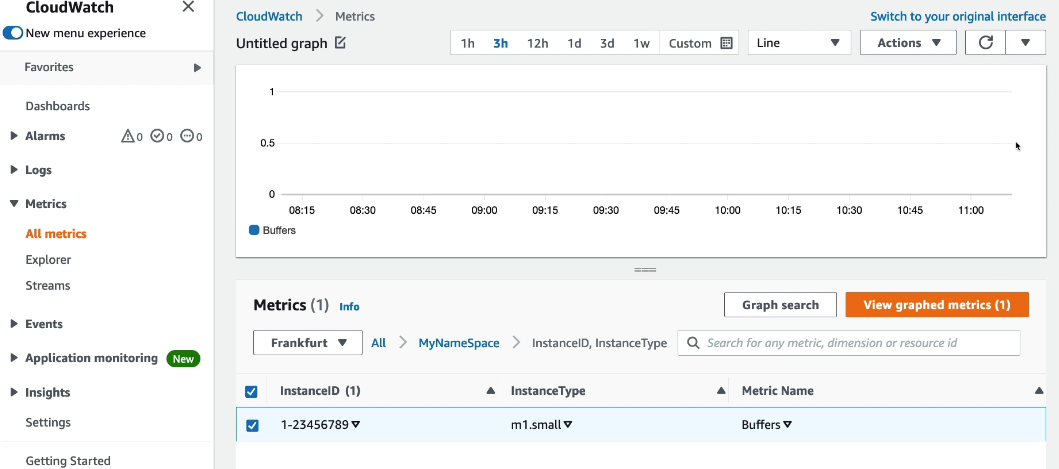Click the OK alarms checkmark icon

(157, 137)
